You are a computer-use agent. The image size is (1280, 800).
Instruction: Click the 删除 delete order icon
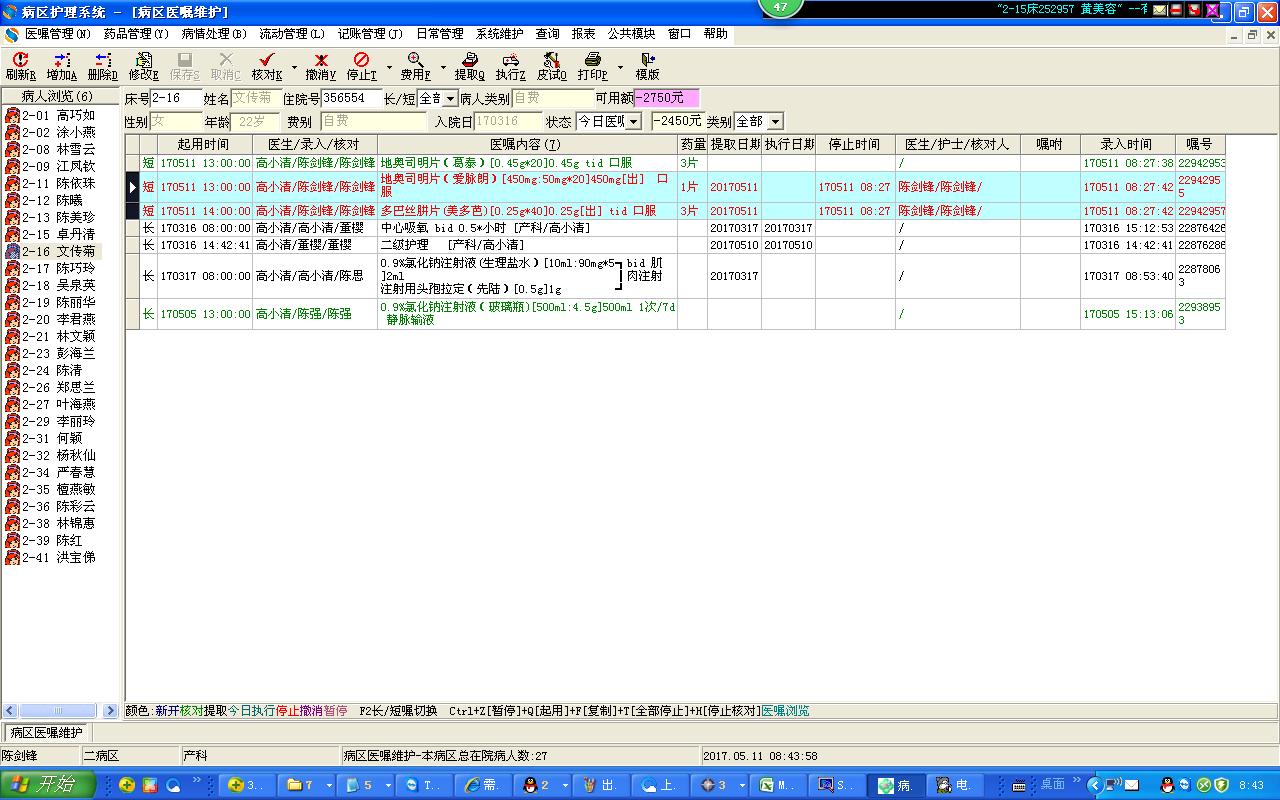click(x=102, y=60)
